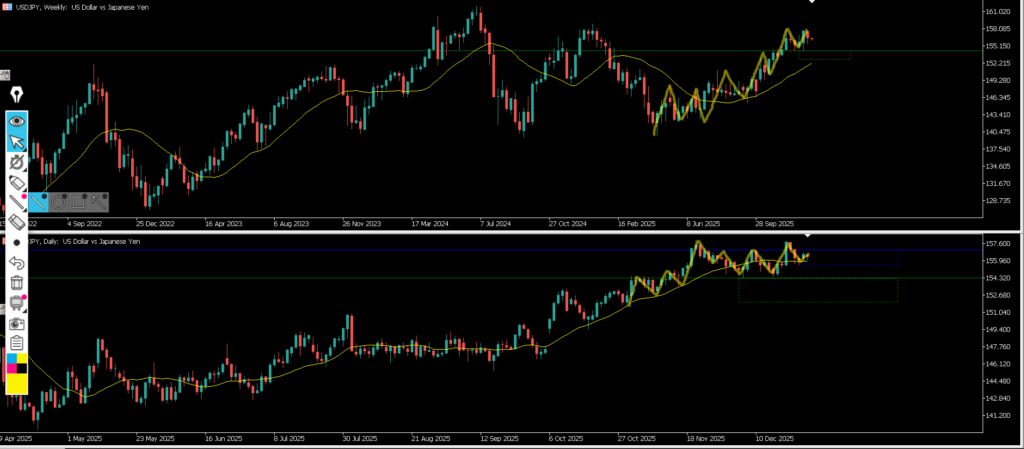Pick the magenta color swatch
Screen dimensions: 1024x449
click(x=11, y=368)
